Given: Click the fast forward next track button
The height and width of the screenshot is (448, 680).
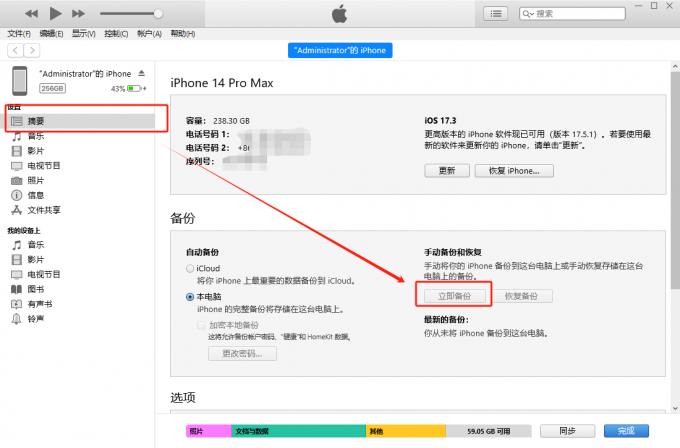Looking at the screenshot, I should click(x=78, y=14).
